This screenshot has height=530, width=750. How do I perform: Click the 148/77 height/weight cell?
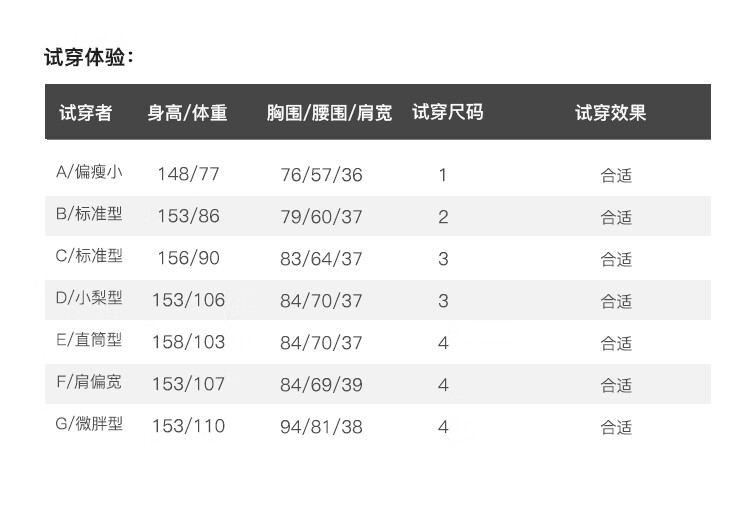click(x=188, y=175)
